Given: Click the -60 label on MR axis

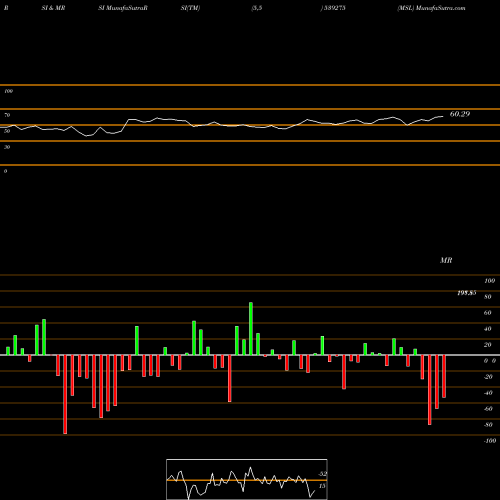Looking at the screenshot, I should [x=488, y=409].
